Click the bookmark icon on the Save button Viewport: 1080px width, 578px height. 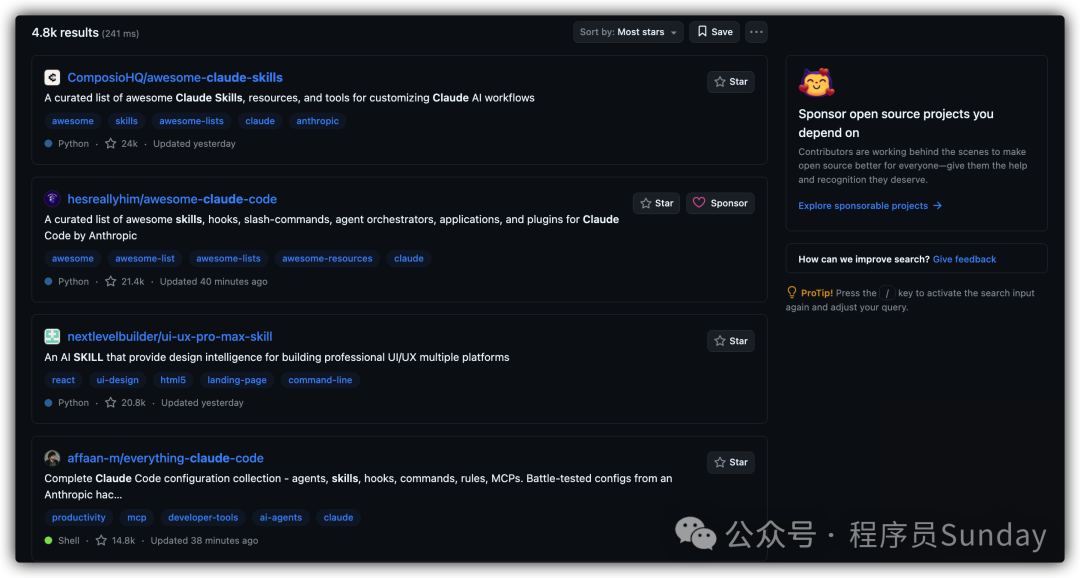click(x=701, y=31)
